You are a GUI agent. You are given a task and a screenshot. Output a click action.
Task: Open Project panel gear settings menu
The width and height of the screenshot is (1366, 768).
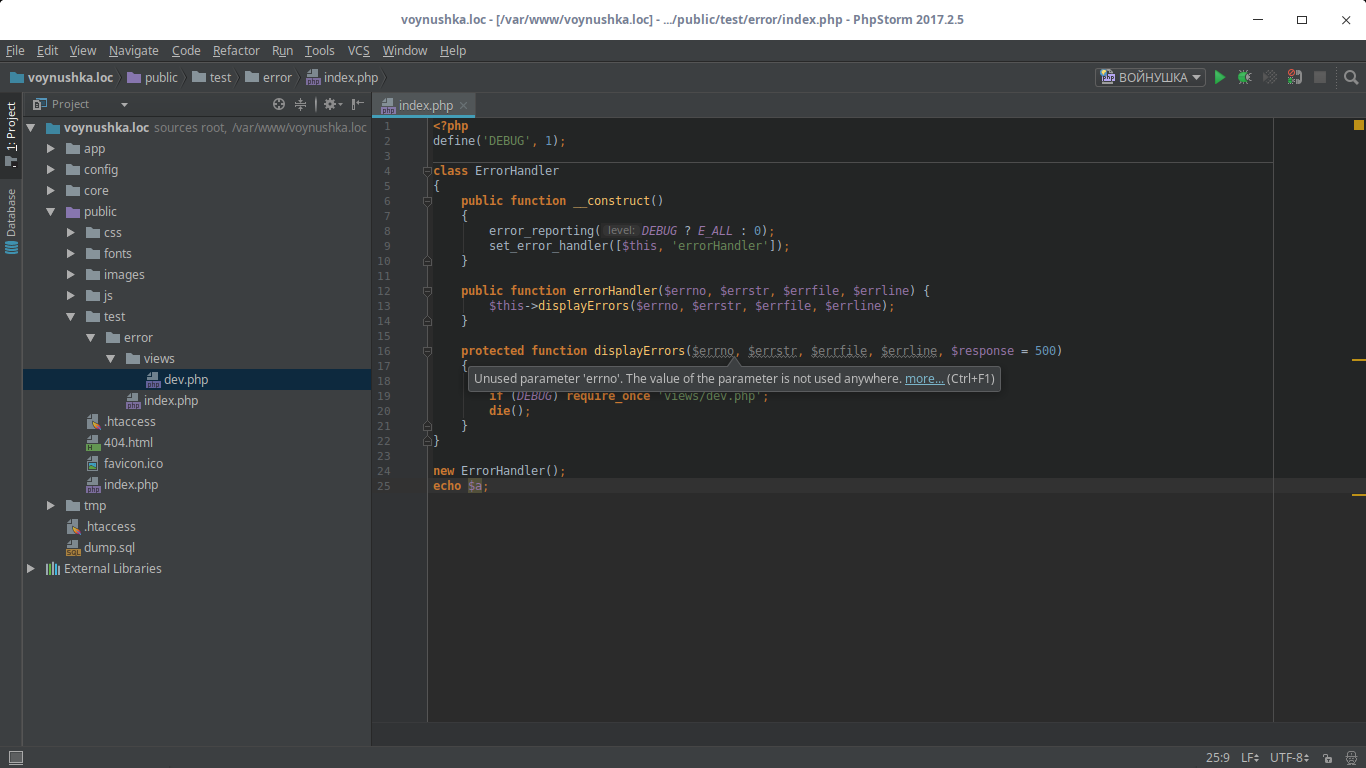click(x=331, y=104)
